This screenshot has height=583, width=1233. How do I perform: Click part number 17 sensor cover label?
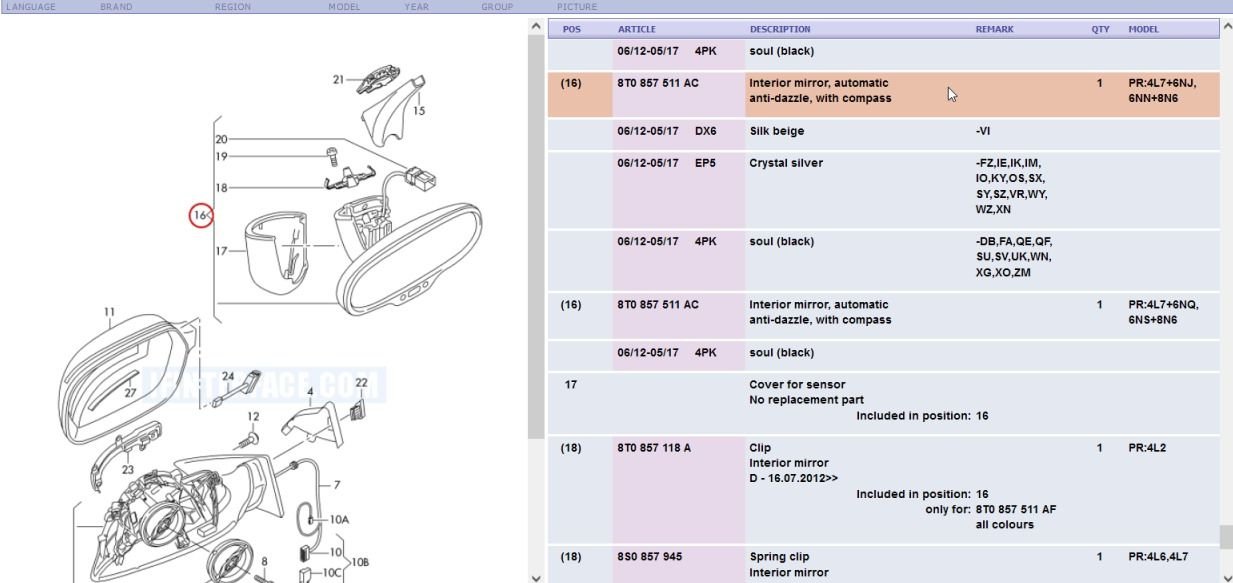[221, 250]
